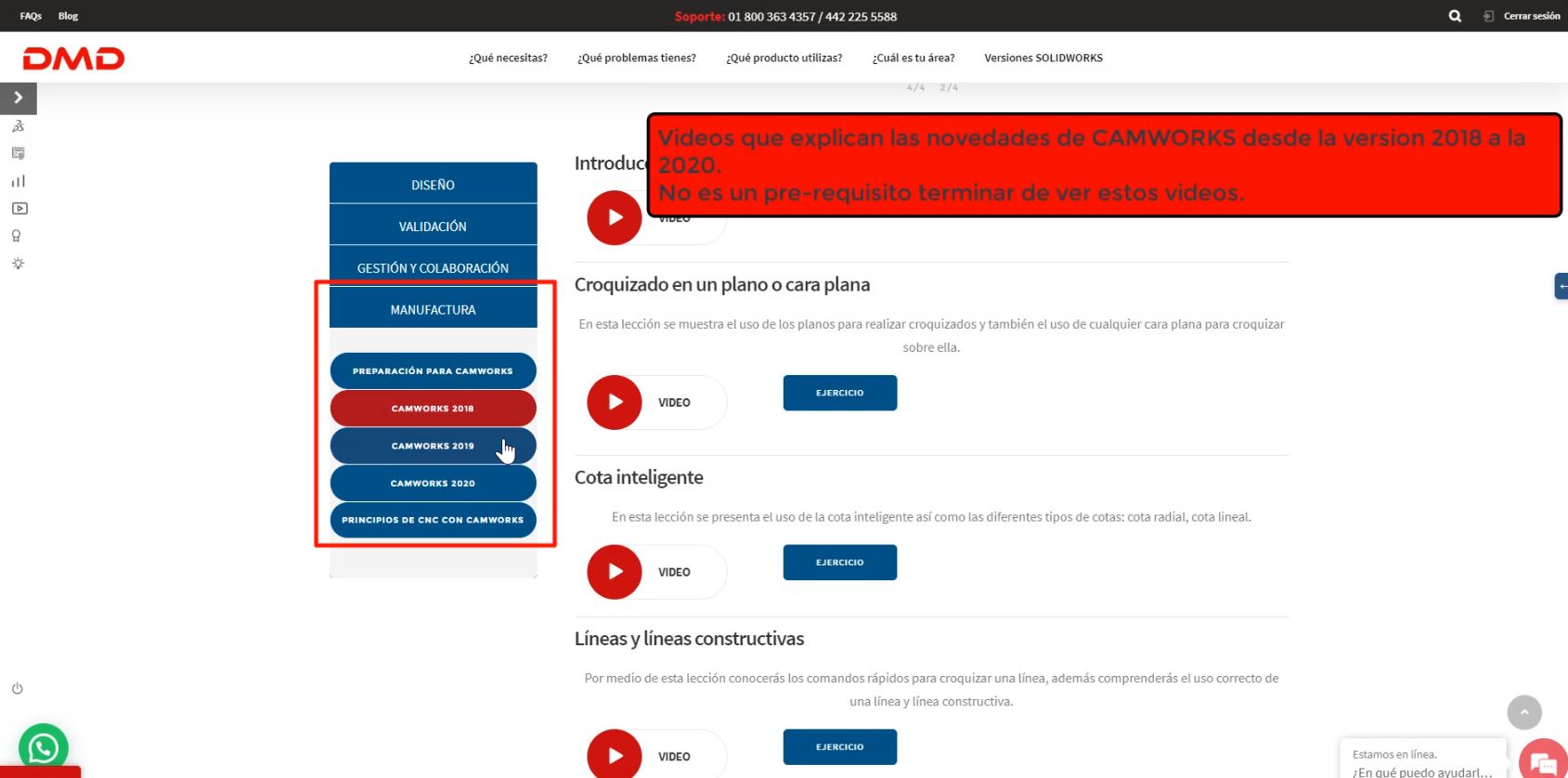1568x778 pixels.
Task: Click the VIDEO label under Croquizado
Action: [674, 402]
